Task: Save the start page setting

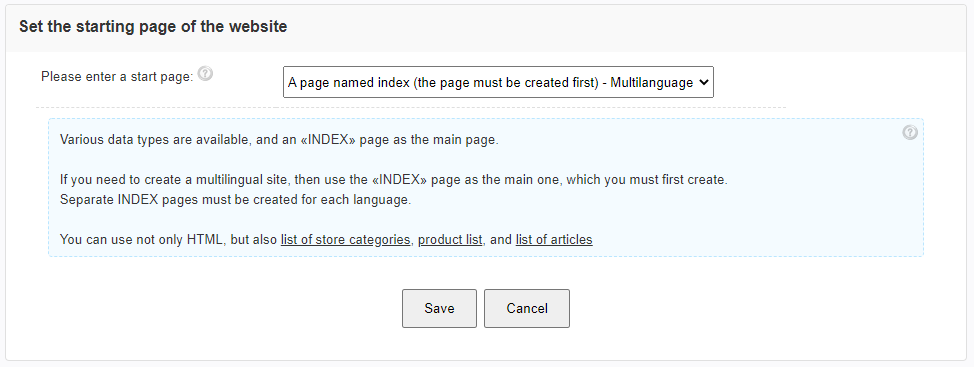Action: (439, 308)
